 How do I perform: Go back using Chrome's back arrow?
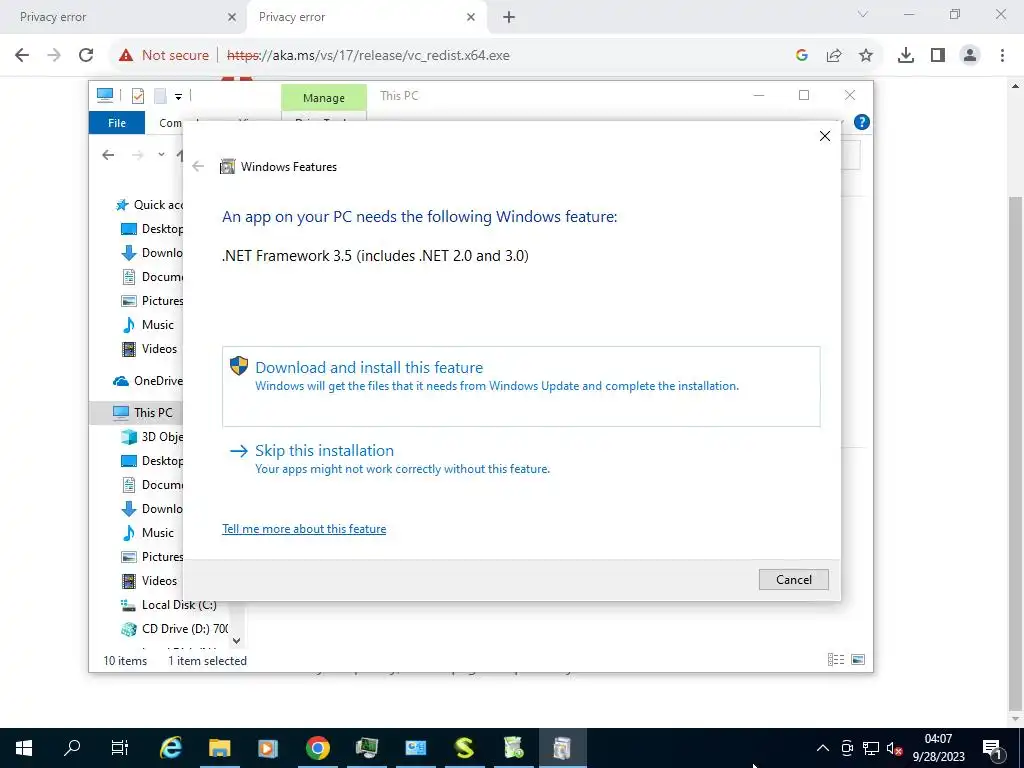click(x=22, y=56)
